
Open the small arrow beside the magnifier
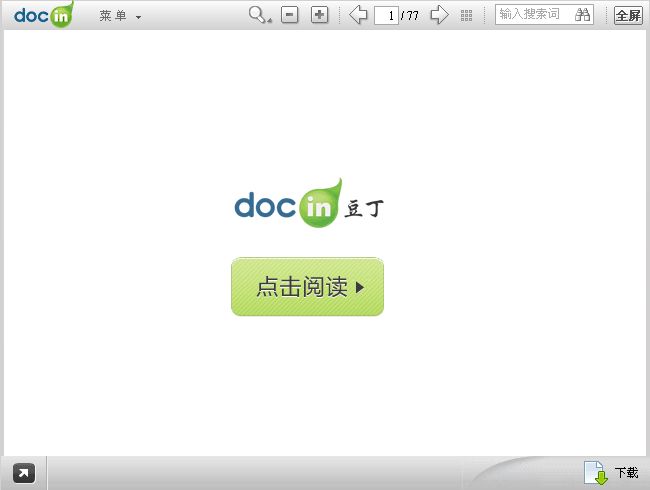pyautogui.click(x=270, y=20)
